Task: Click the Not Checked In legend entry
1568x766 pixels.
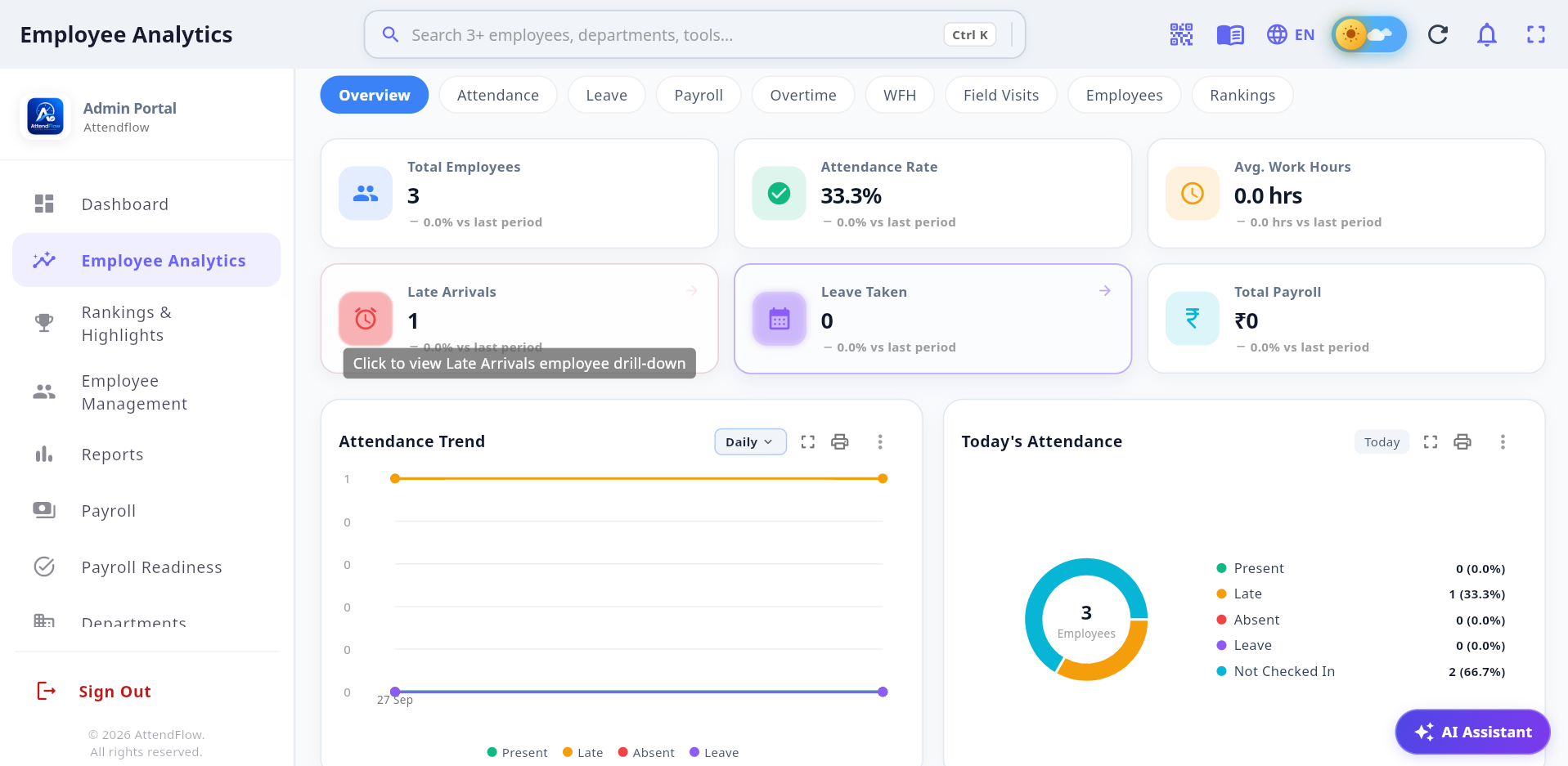Action: click(x=1360, y=671)
